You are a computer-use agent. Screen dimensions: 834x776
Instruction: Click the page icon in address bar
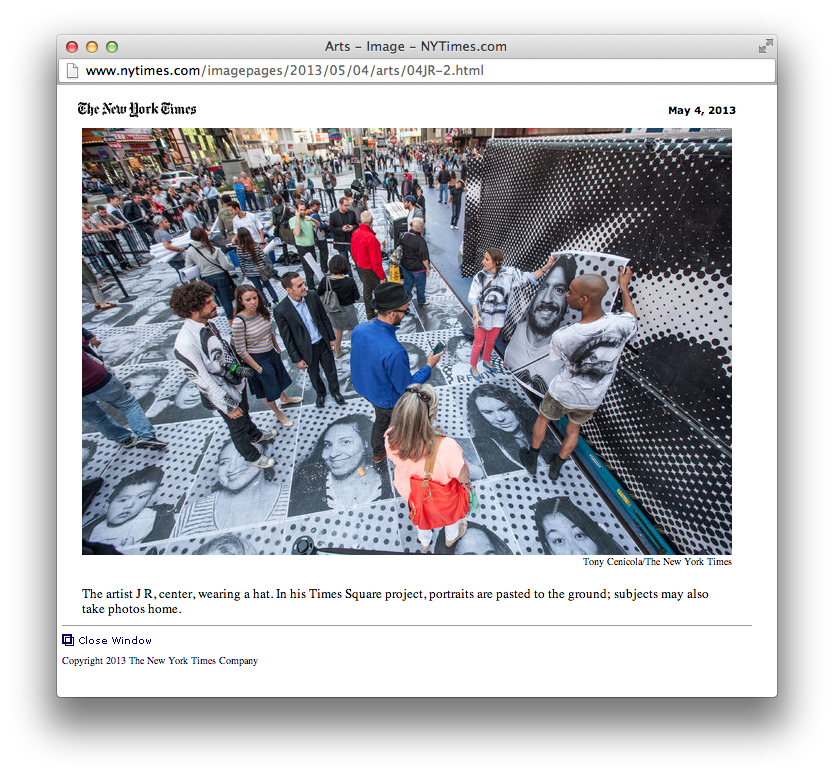coord(72,71)
